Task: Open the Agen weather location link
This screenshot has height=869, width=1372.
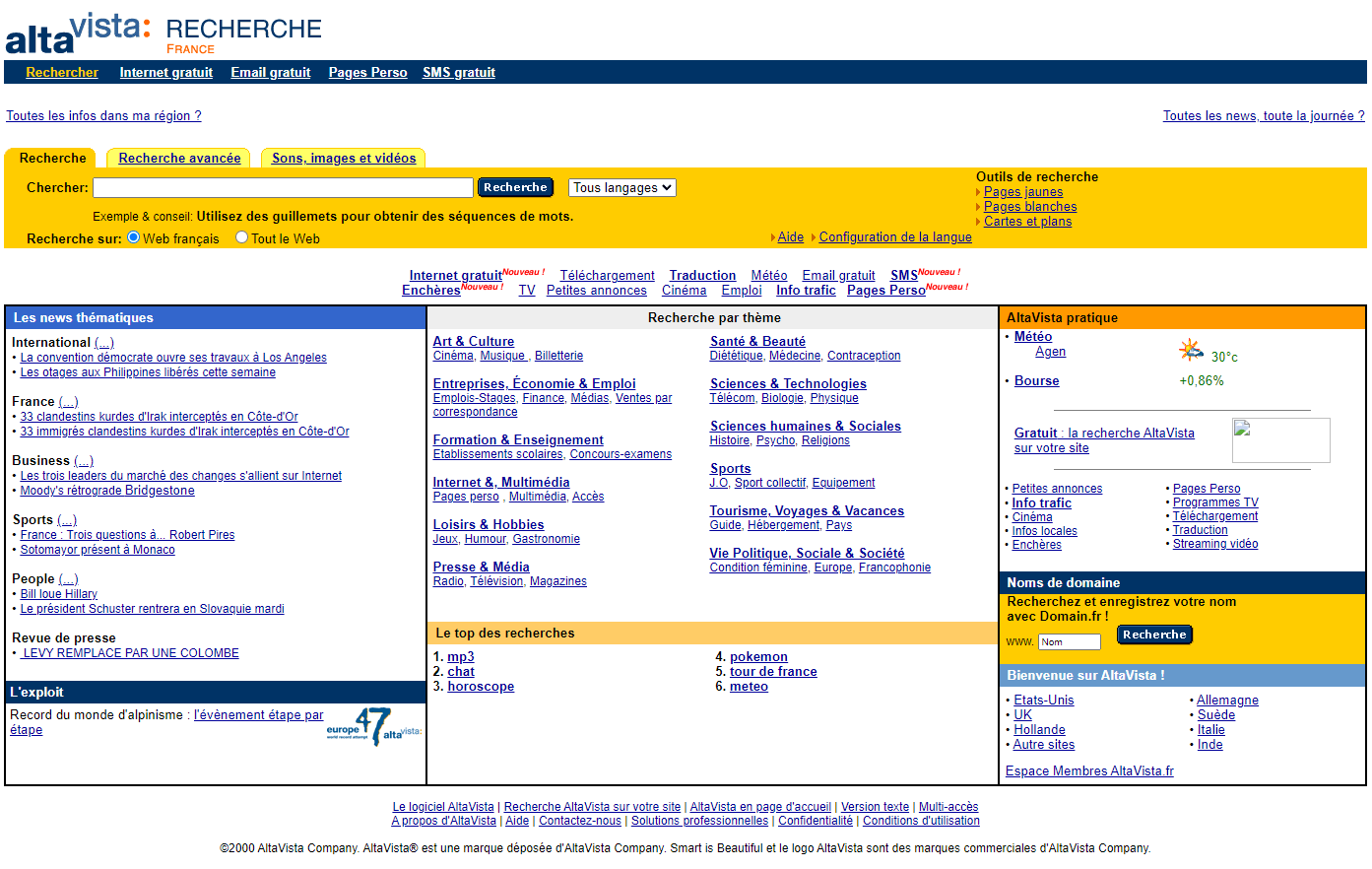Action: [1050, 351]
